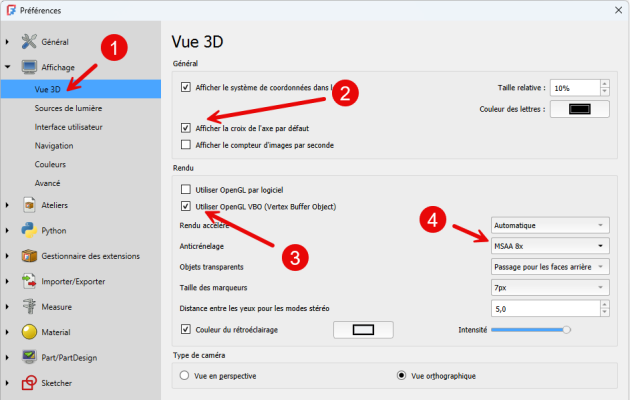Click the yellow Material sphere icon

tap(29, 332)
